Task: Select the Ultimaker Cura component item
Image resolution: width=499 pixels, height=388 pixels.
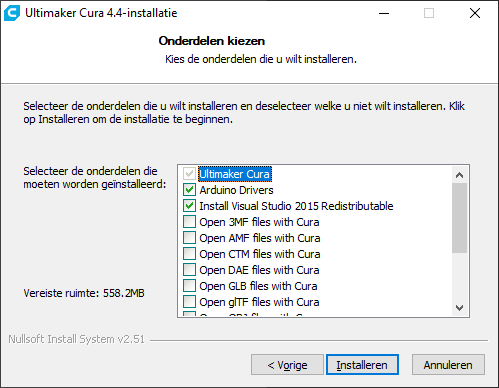Action: 235,174
